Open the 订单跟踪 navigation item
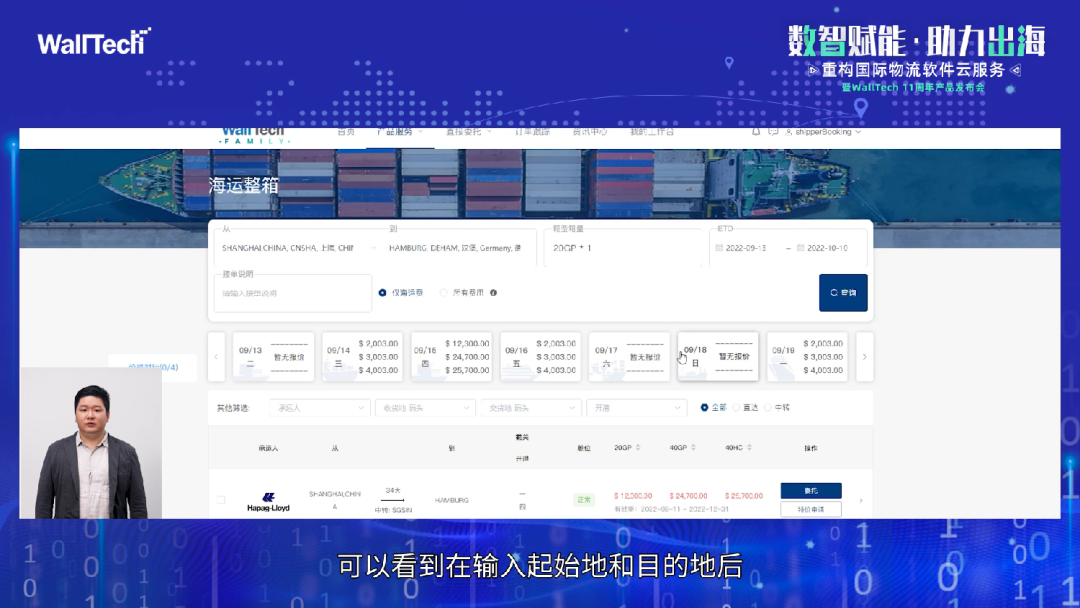 [x=532, y=131]
